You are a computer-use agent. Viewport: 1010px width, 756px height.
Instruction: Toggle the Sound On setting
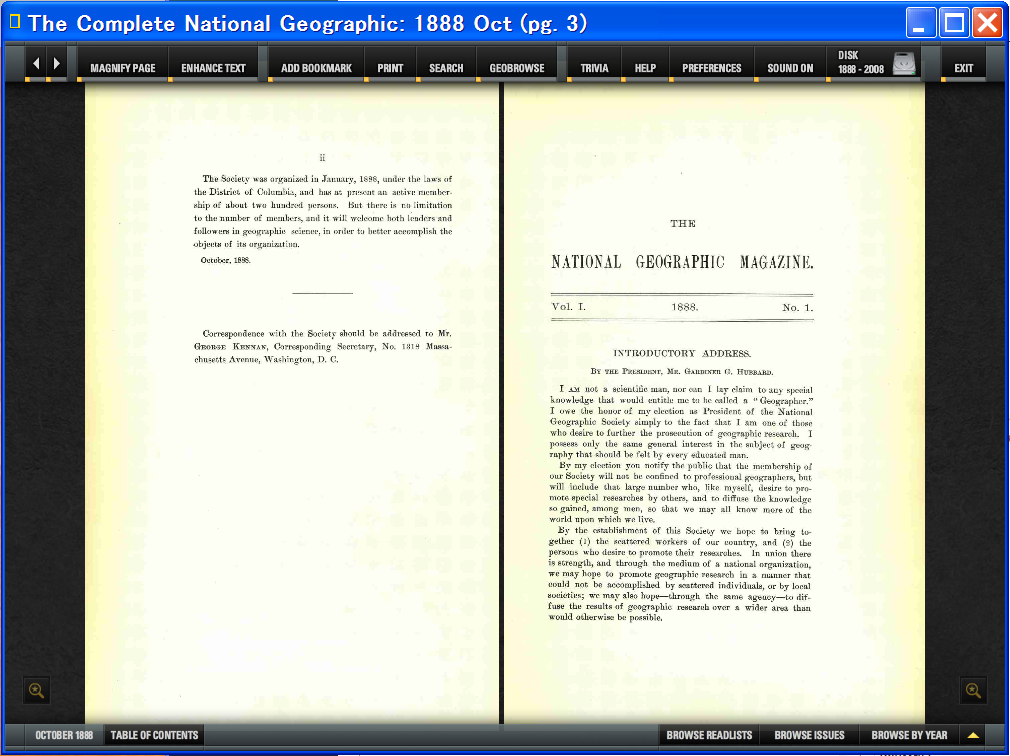[x=790, y=68]
